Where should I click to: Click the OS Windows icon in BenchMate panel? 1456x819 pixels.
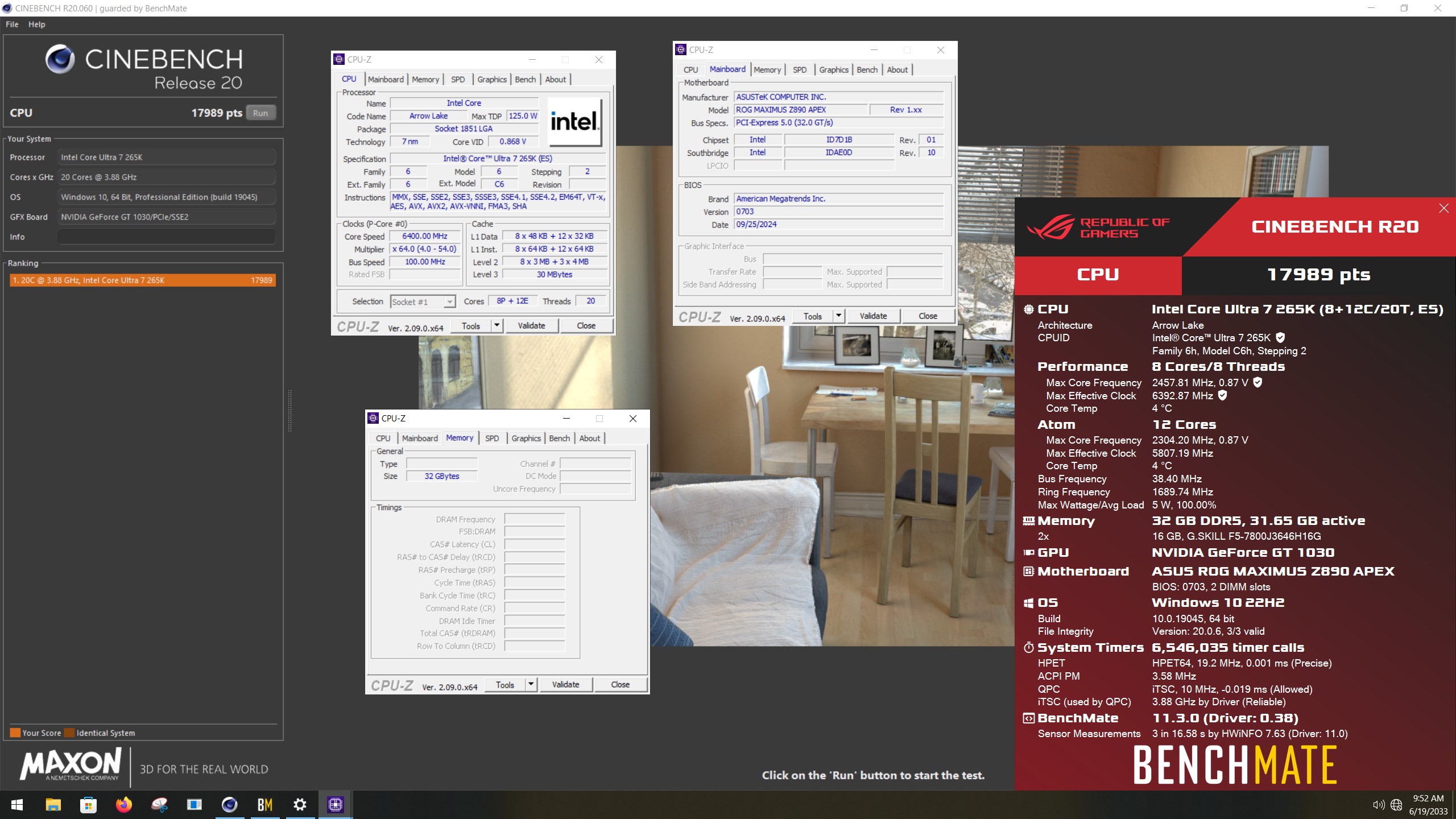(x=1029, y=603)
